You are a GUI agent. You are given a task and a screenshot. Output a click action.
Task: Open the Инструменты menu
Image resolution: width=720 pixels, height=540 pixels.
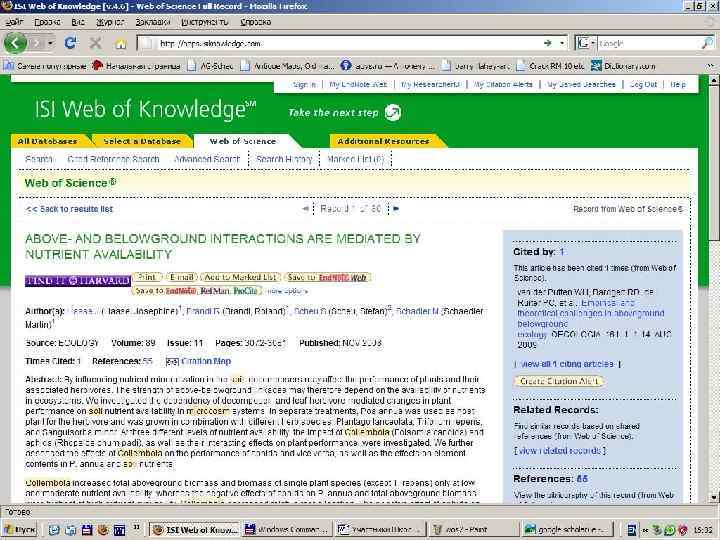click(205, 22)
